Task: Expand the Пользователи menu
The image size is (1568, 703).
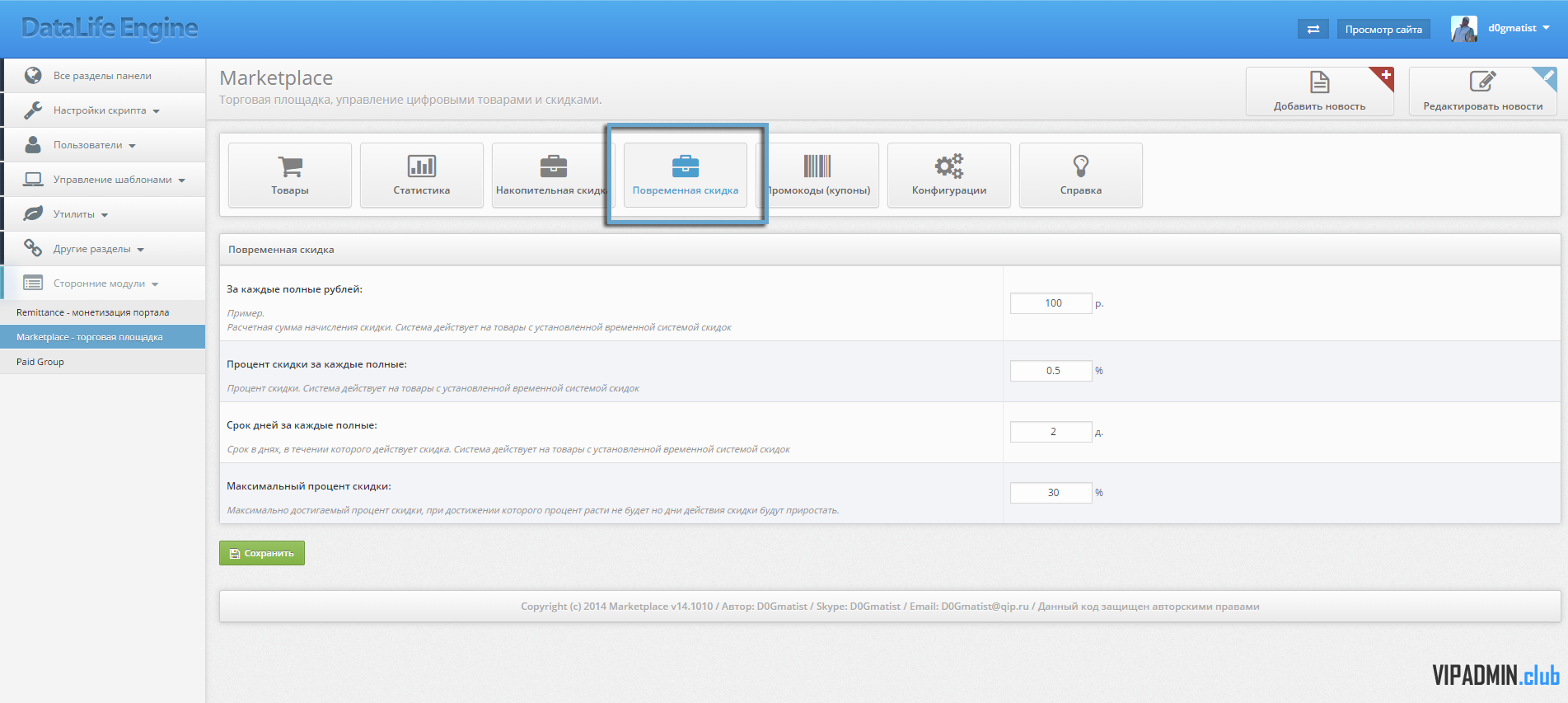Action: pos(104,145)
